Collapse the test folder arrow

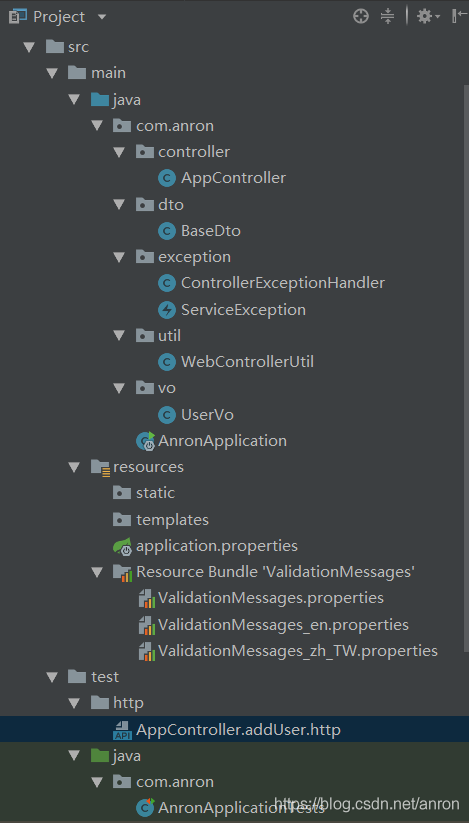coord(52,677)
